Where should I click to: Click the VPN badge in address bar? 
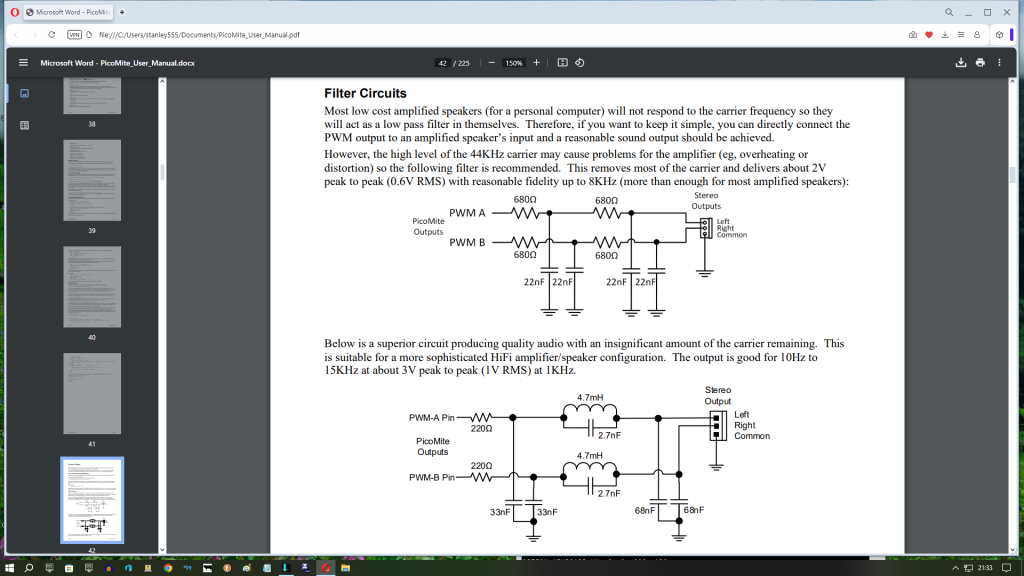(74, 34)
